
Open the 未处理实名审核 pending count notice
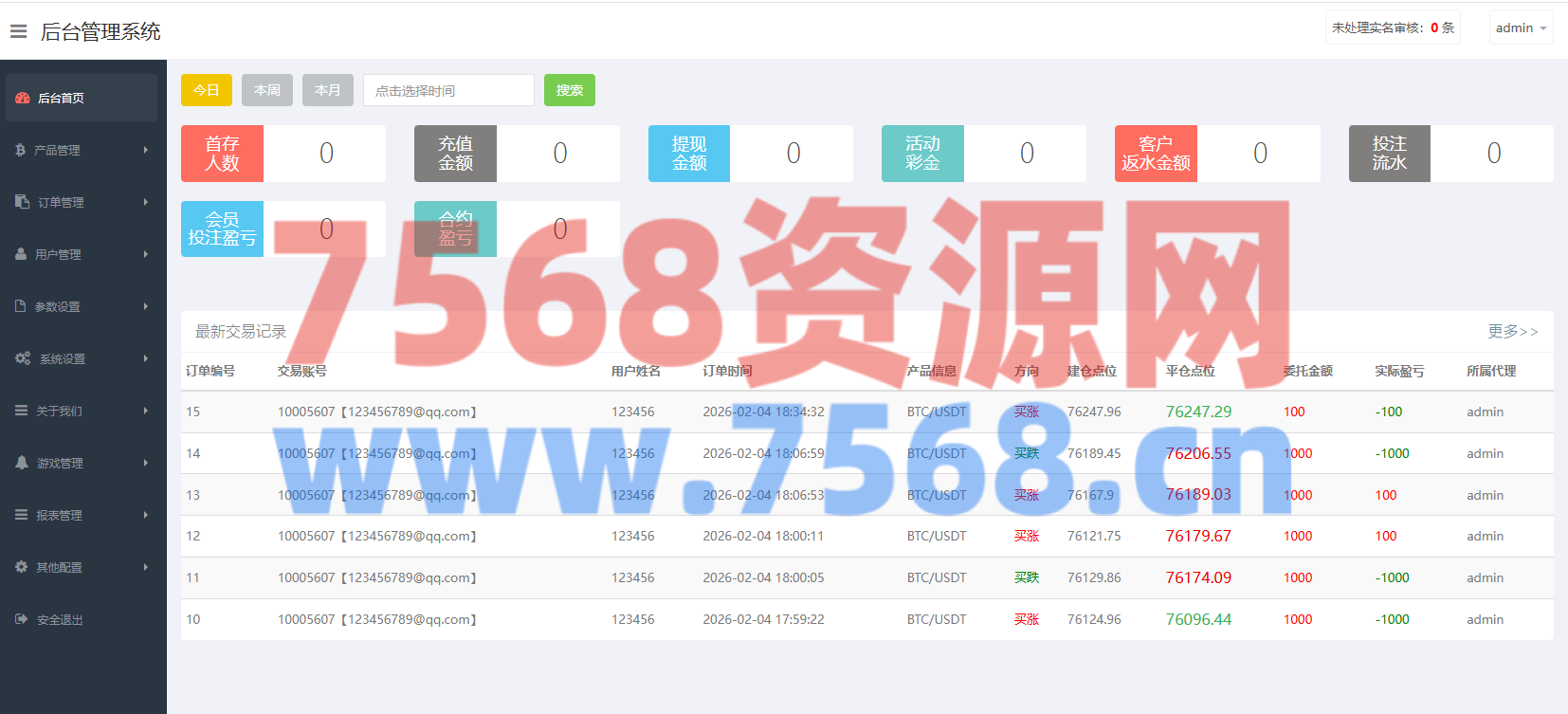(1392, 28)
